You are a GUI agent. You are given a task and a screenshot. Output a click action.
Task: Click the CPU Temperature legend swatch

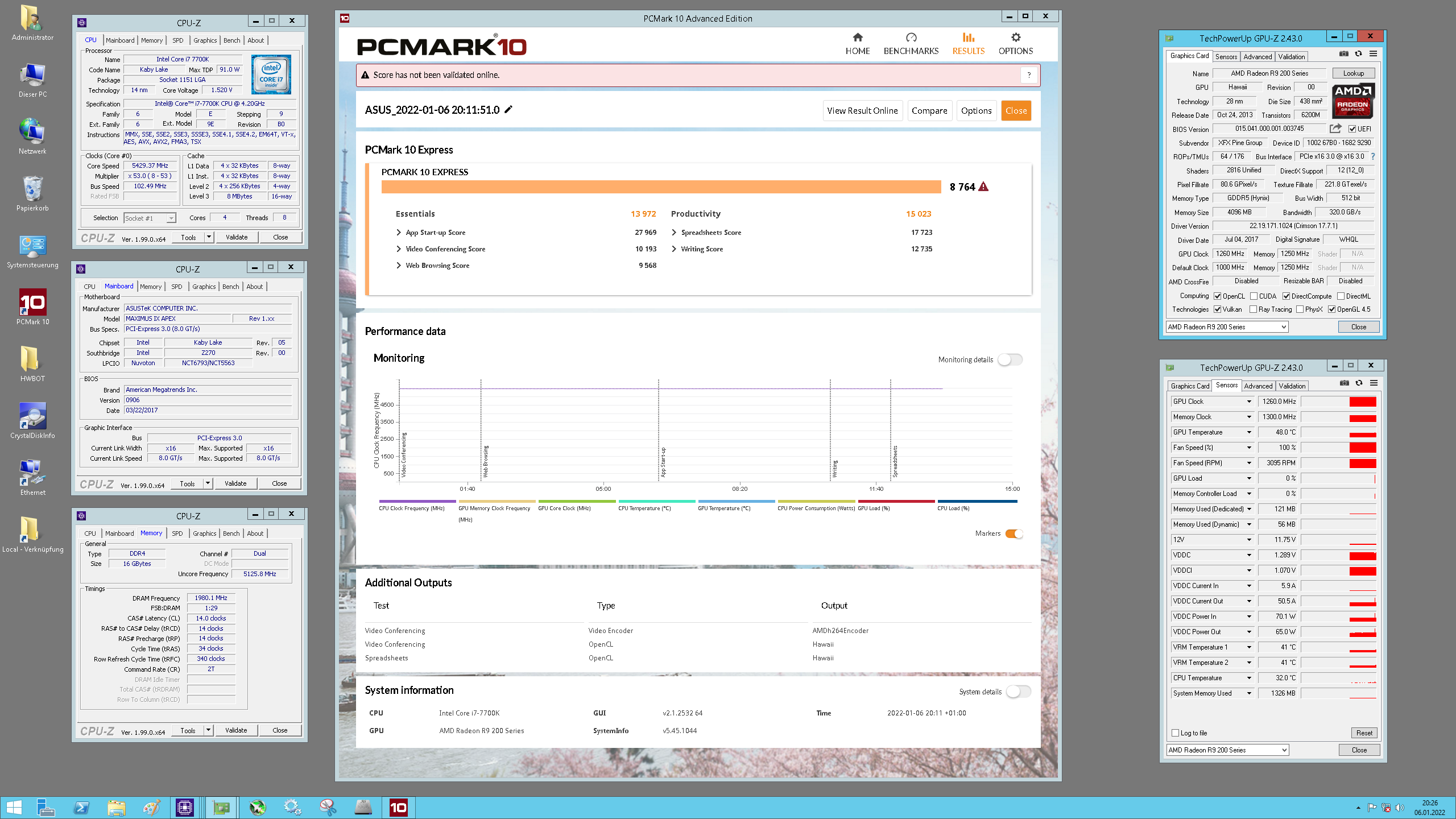(656, 502)
